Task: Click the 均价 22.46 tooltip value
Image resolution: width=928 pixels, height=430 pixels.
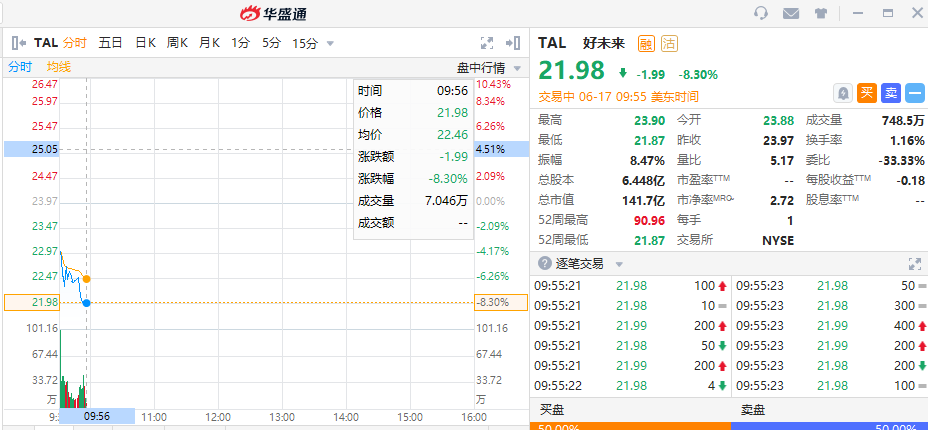Action: pos(452,135)
